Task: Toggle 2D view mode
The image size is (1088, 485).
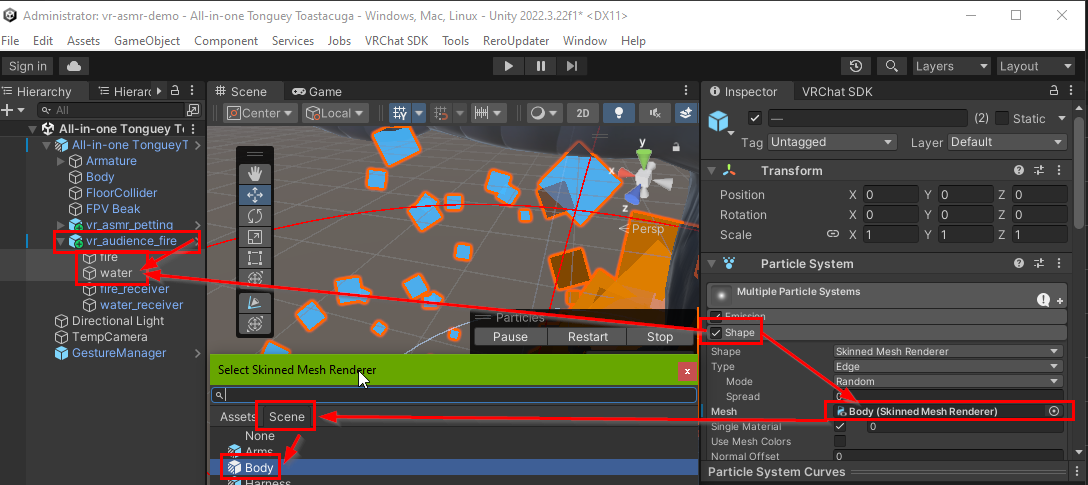Action: pyautogui.click(x=583, y=112)
